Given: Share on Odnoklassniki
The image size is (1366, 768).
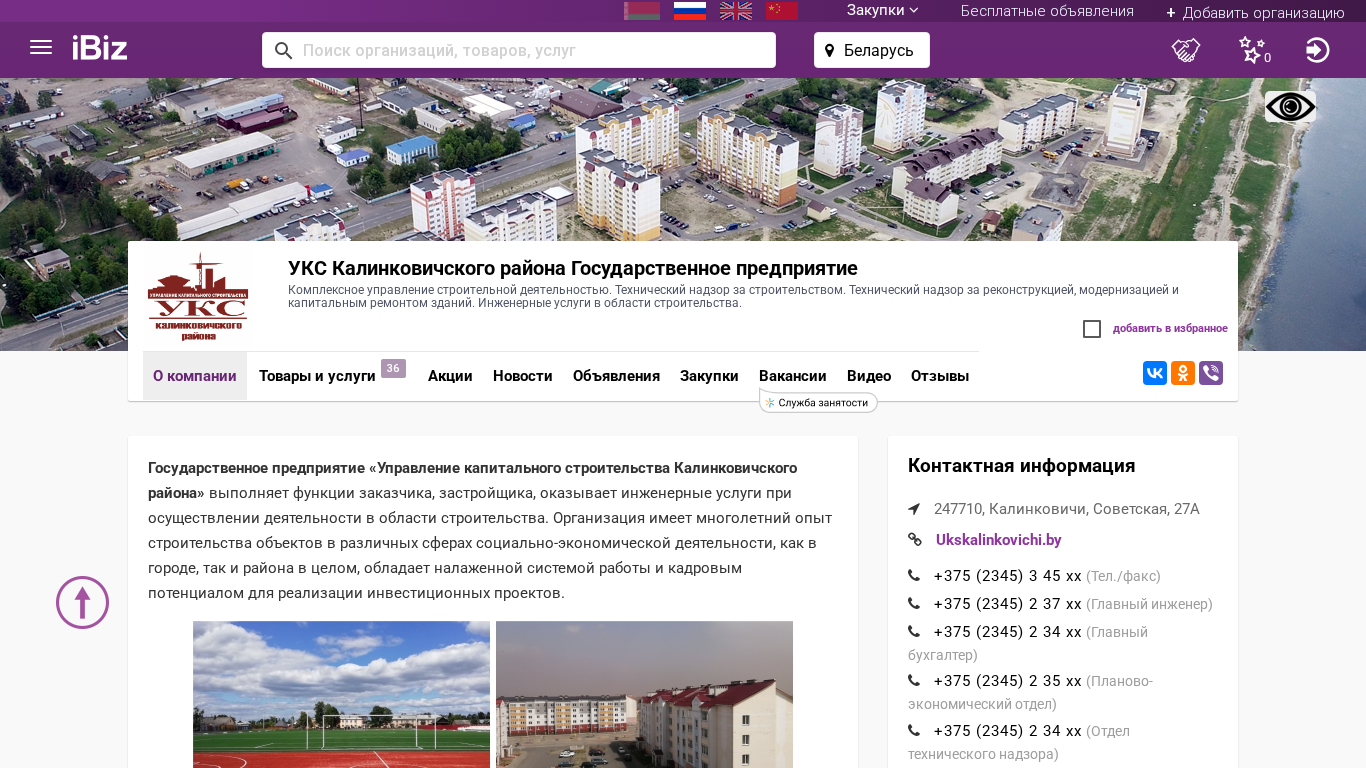Looking at the screenshot, I should click(x=1183, y=373).
